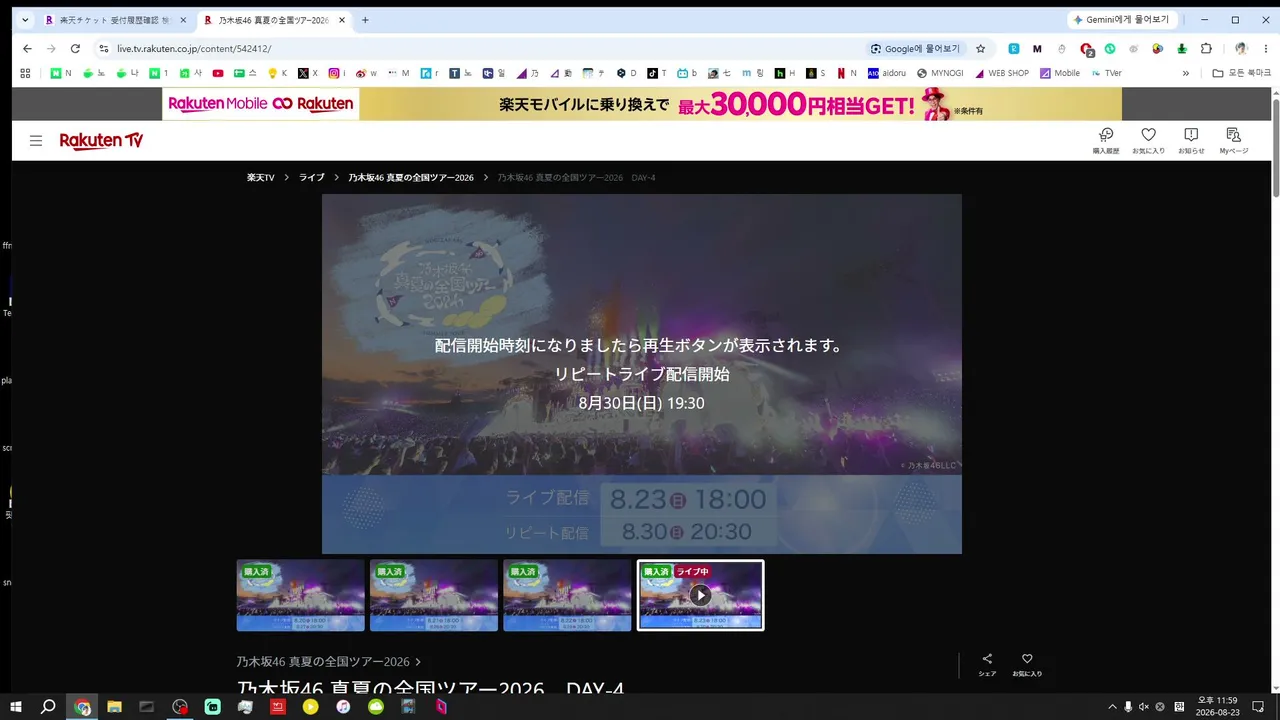The height and width of the screenshot is (720, 1280).
Task: Open the お知らせ notifications icon
Action: [1191, 140]
